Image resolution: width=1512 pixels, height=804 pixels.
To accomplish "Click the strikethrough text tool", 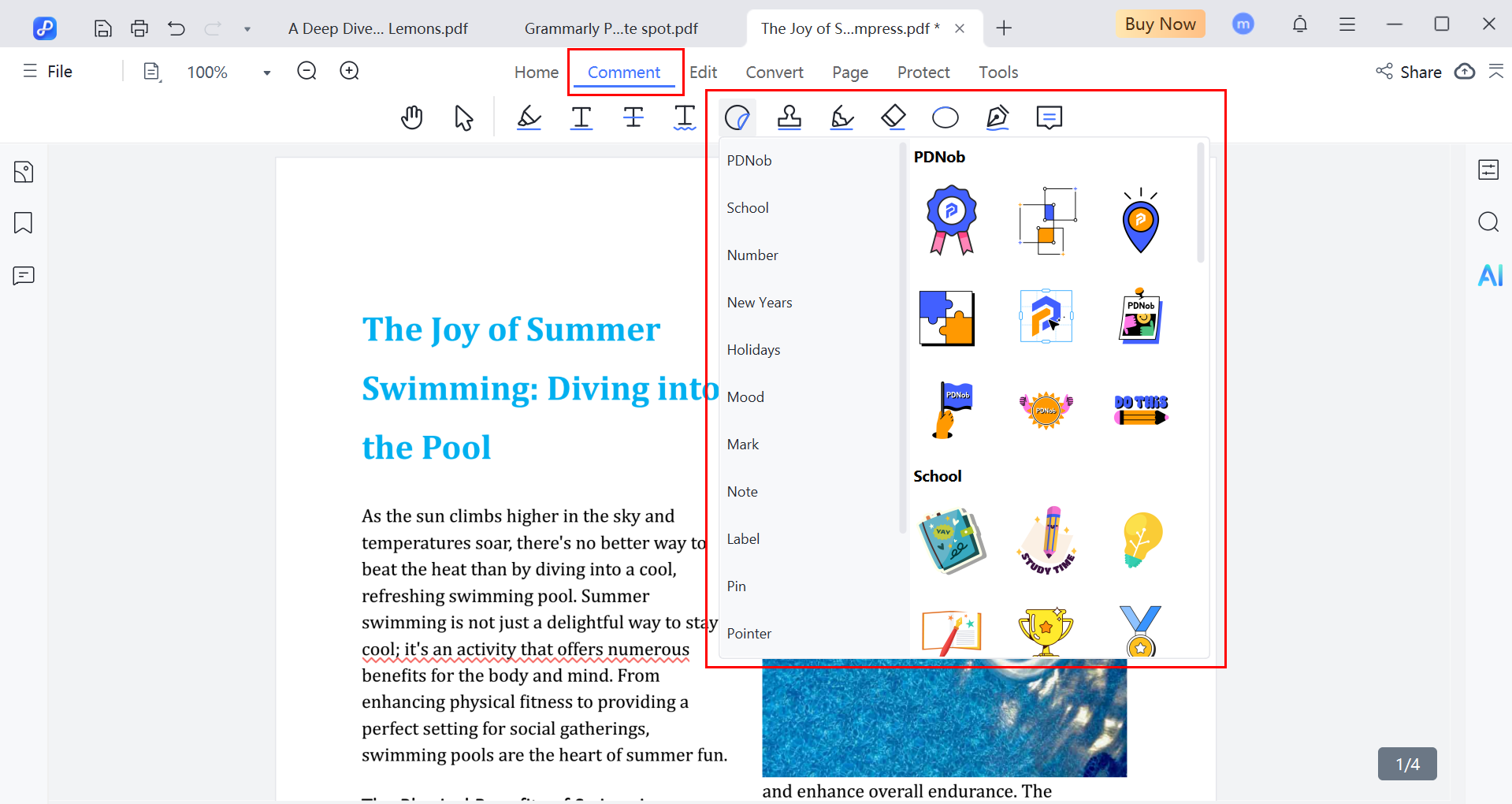I will click(633, 118).
